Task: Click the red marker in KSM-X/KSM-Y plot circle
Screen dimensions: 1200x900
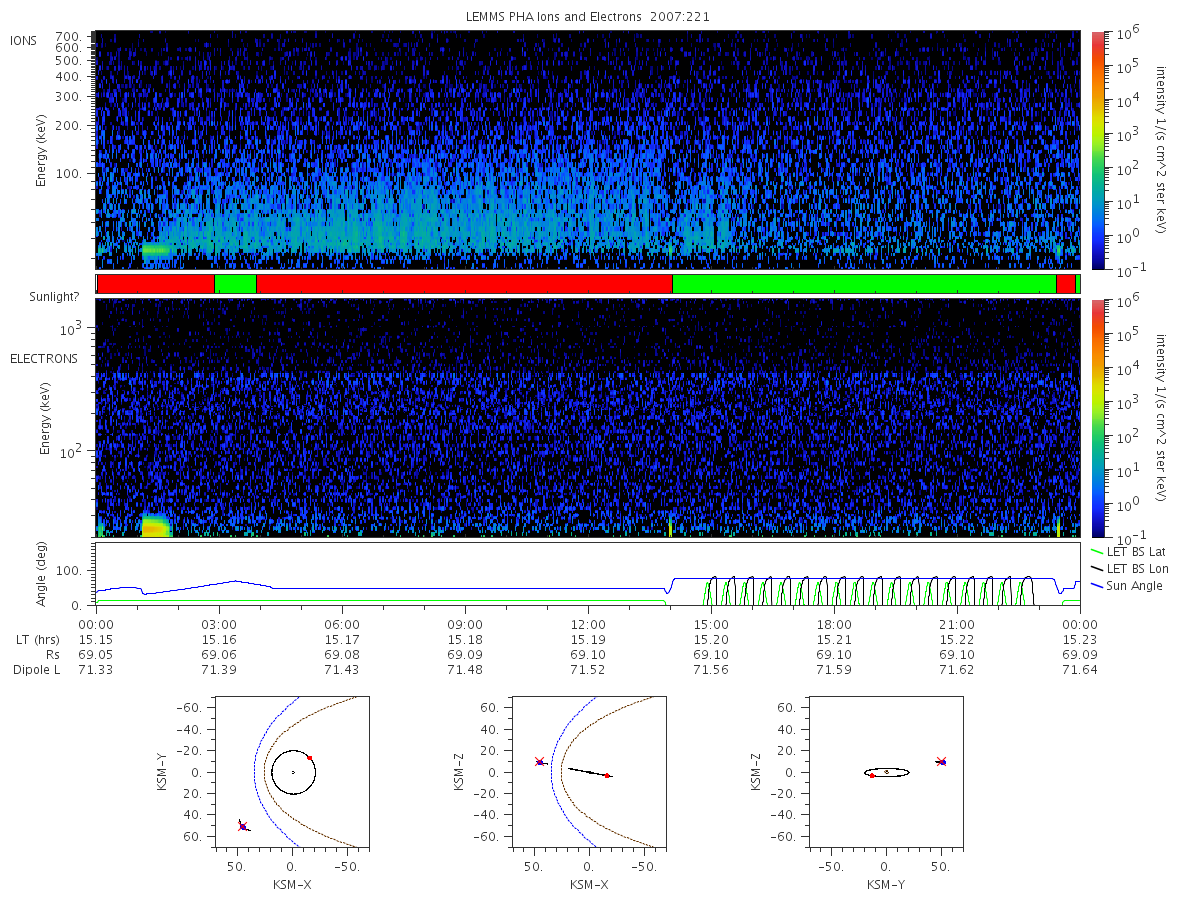Action: coord(310,757)
